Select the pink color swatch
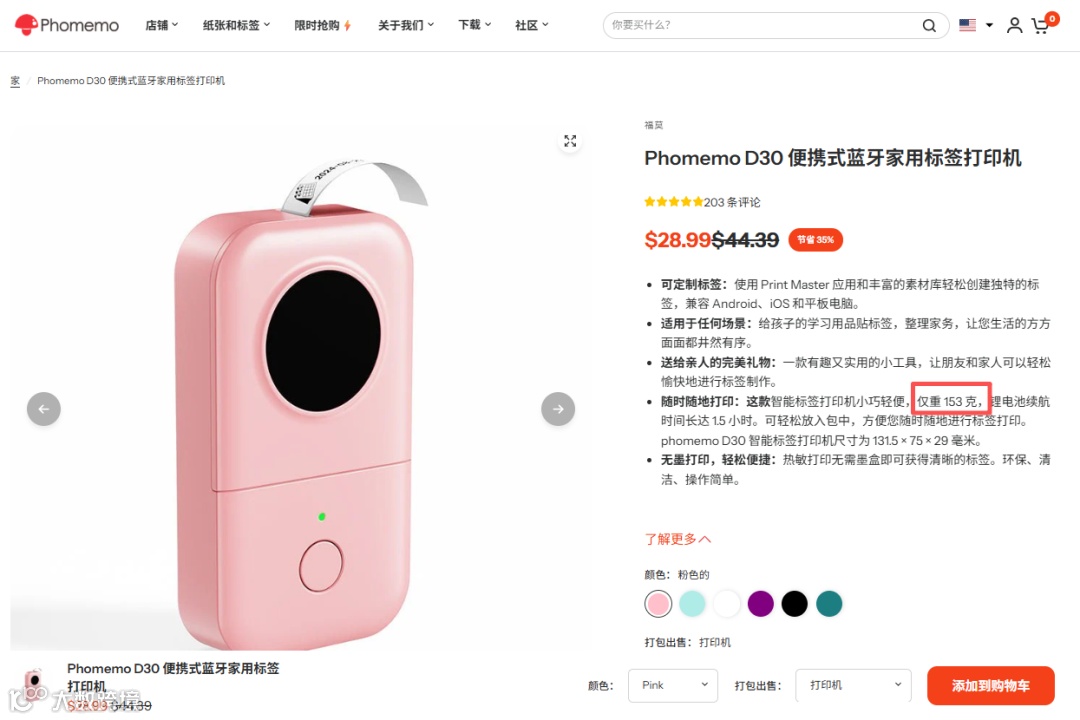Image resolution: width=1080 pixels, height=720 pixels. 658,604
